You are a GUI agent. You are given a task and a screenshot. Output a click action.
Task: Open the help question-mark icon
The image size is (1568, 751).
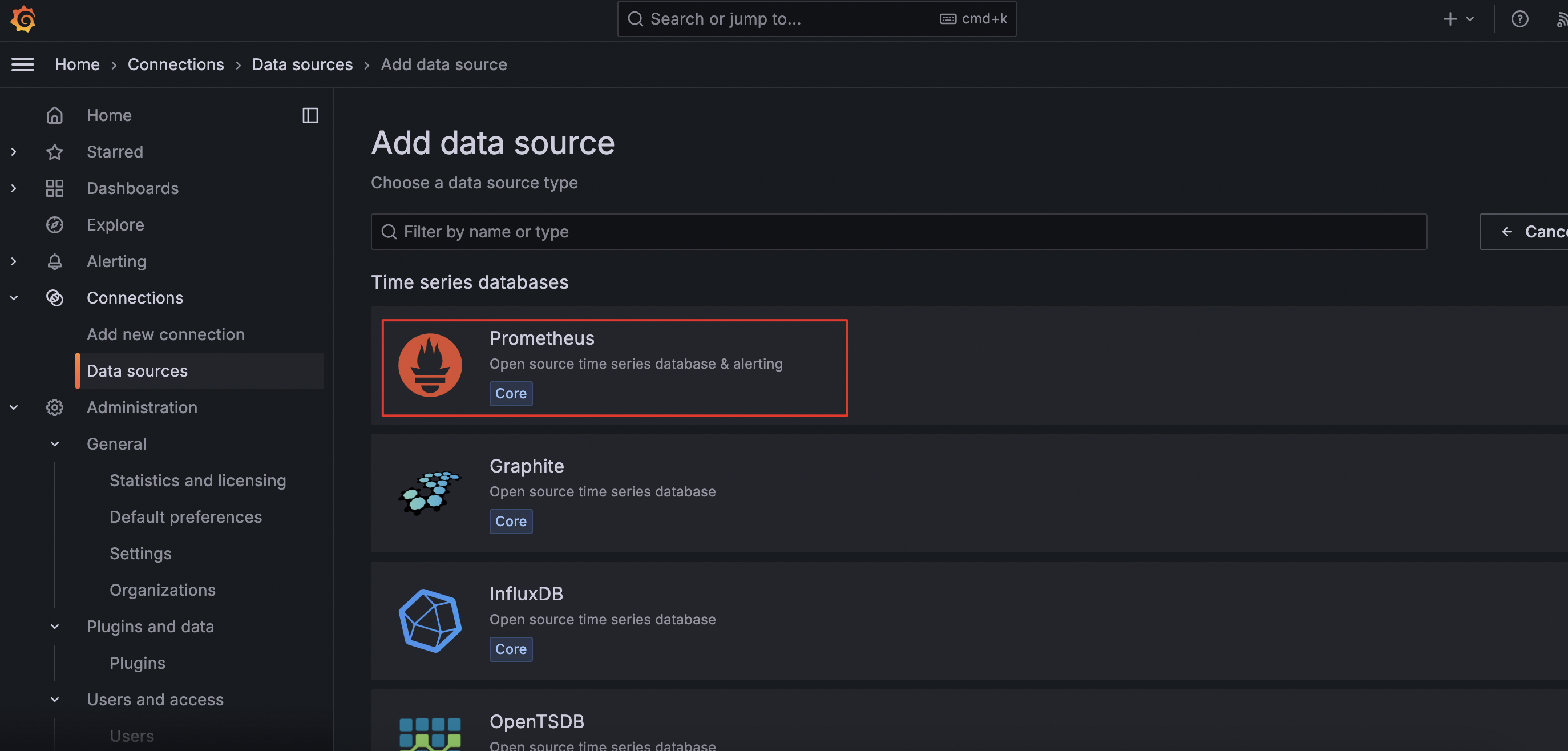click(1519, 19)
